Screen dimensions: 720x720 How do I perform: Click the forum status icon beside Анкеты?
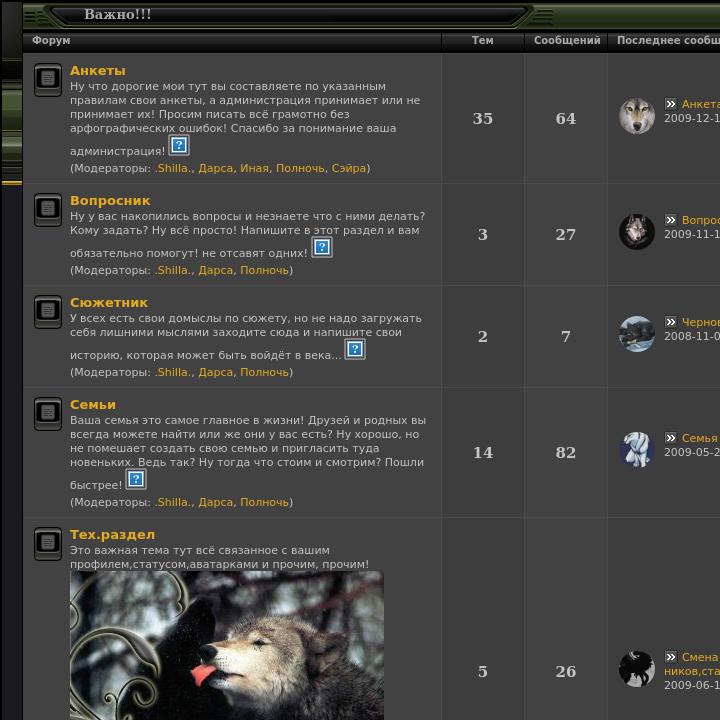tap(48, 79)
